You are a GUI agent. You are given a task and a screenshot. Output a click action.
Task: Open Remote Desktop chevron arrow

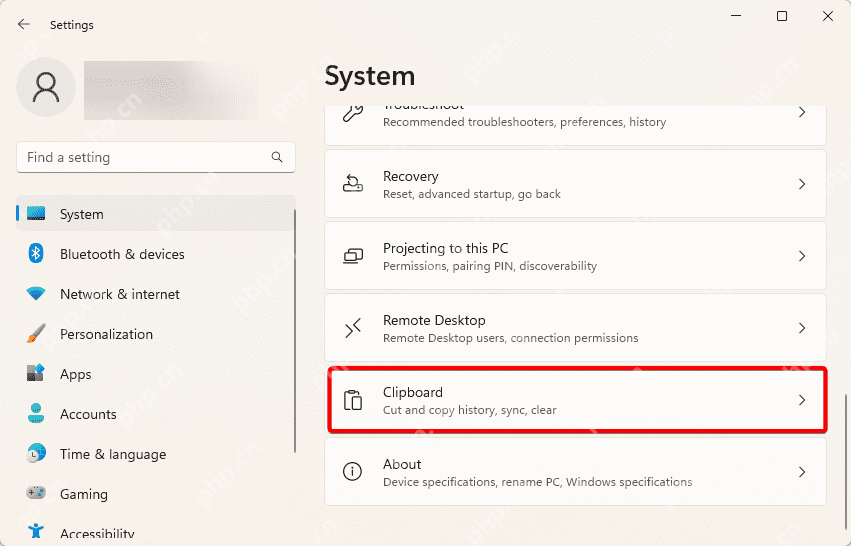(802, 328)
